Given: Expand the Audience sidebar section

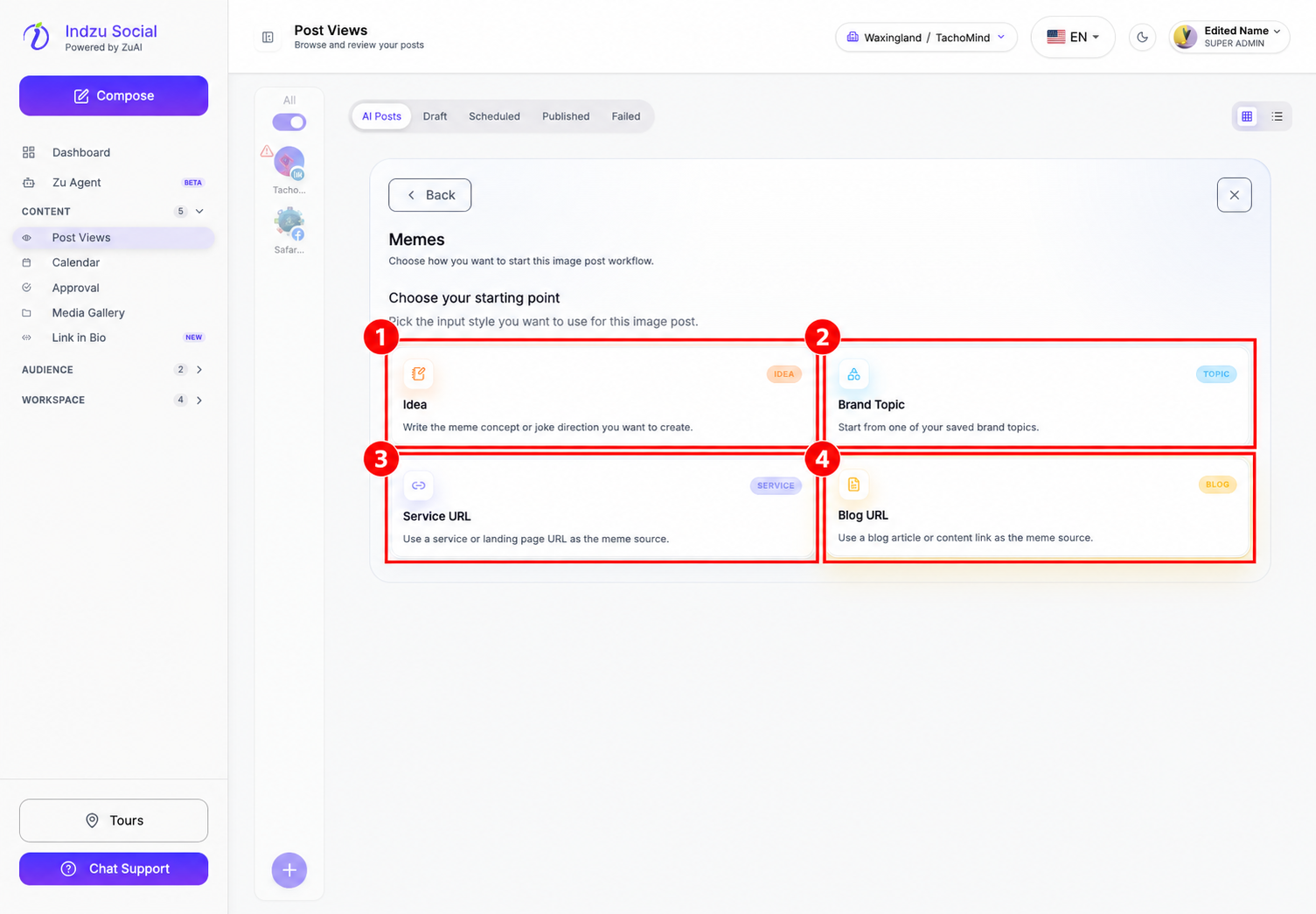Looking at the screenshot, I should click(x=114, y=370).
